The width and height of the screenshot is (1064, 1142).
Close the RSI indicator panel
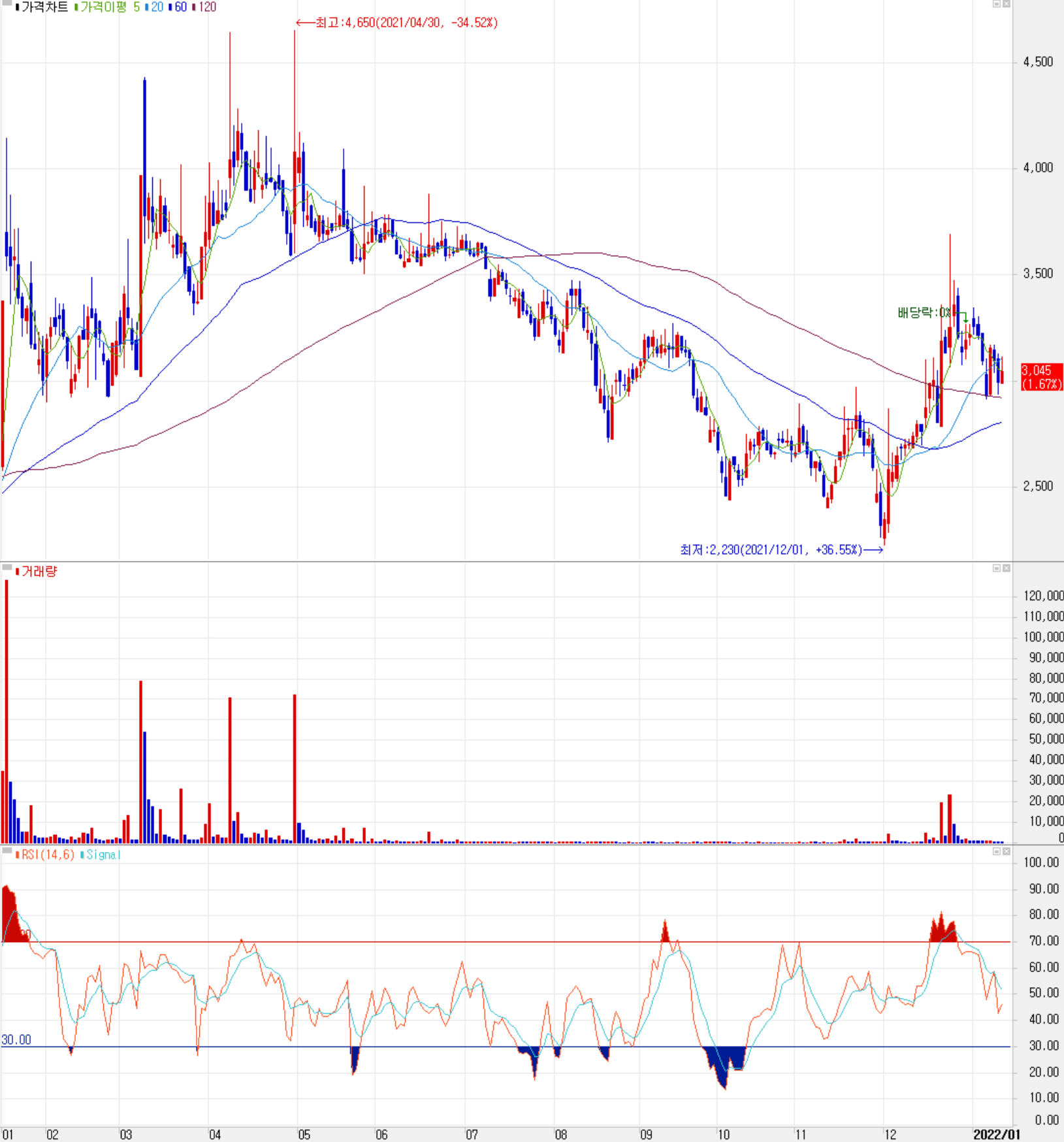click(1007, 852)
